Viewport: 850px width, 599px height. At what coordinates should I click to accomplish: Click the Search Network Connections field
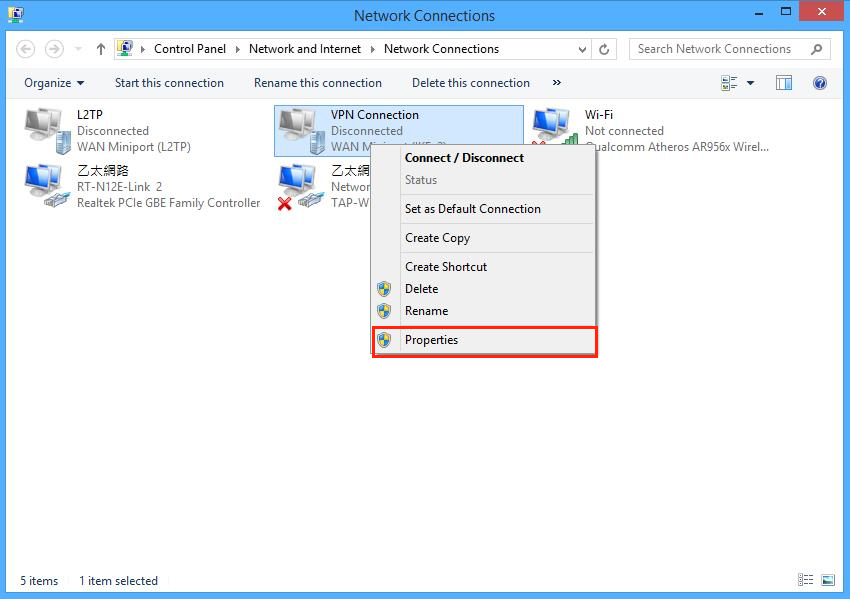720,49
